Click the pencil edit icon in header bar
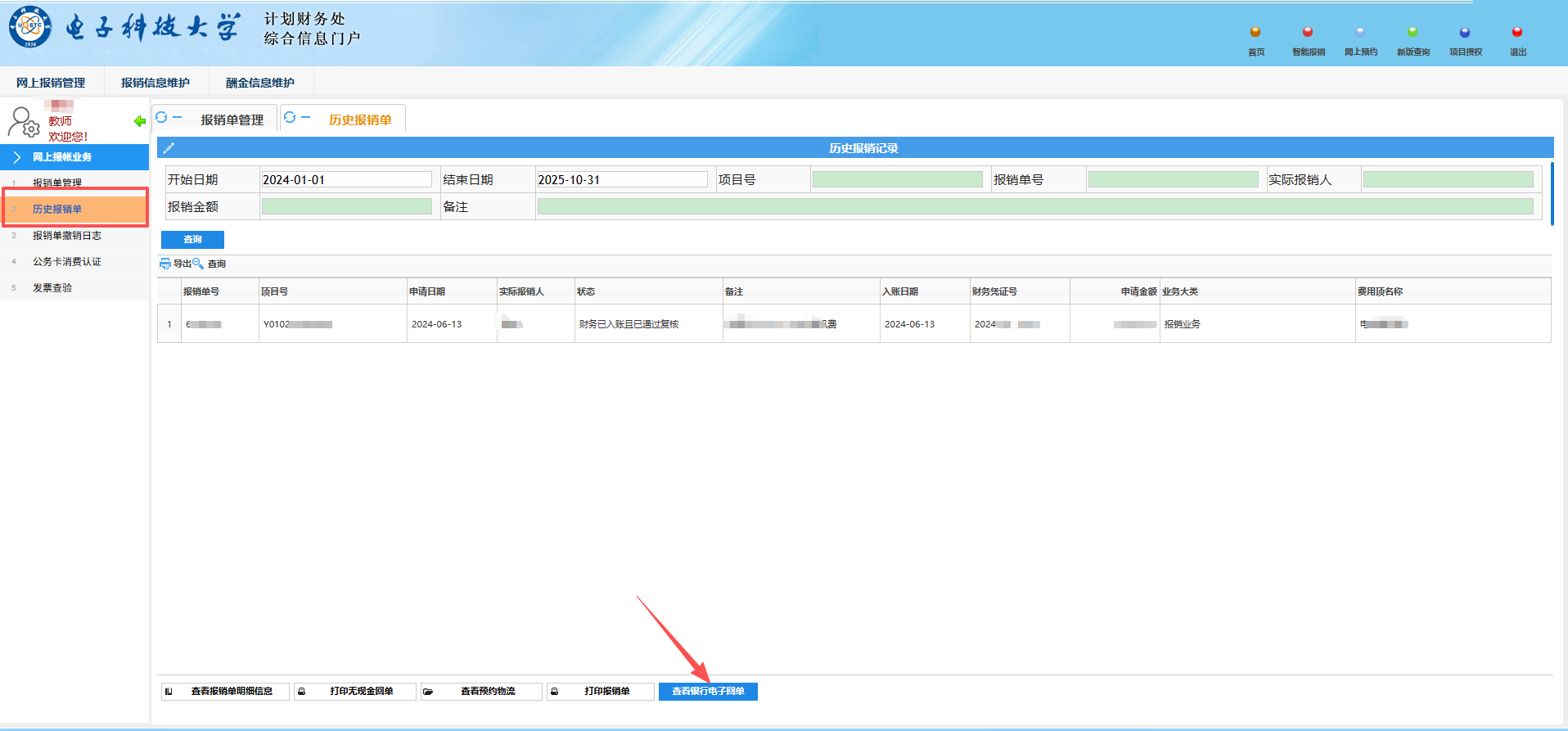The width and height of the screenshot is (1568, 731). point(169,148)
